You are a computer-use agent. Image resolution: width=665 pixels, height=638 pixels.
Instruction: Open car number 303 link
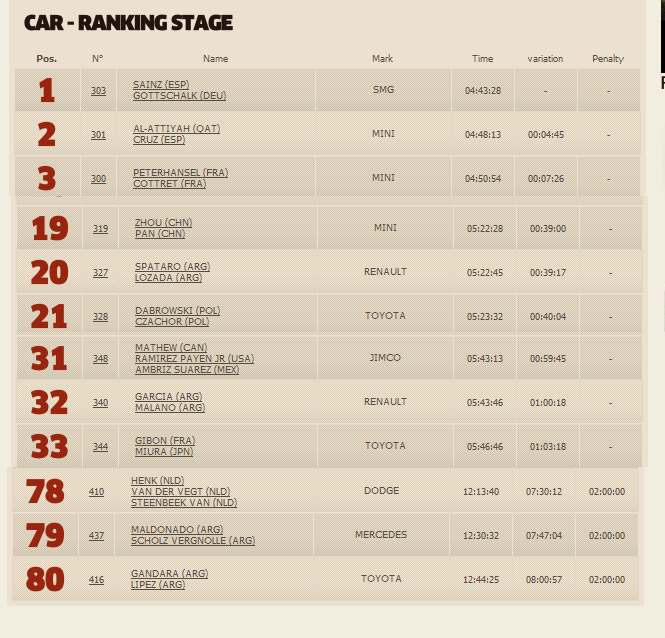pyautogui.click(x=98, y=91)
